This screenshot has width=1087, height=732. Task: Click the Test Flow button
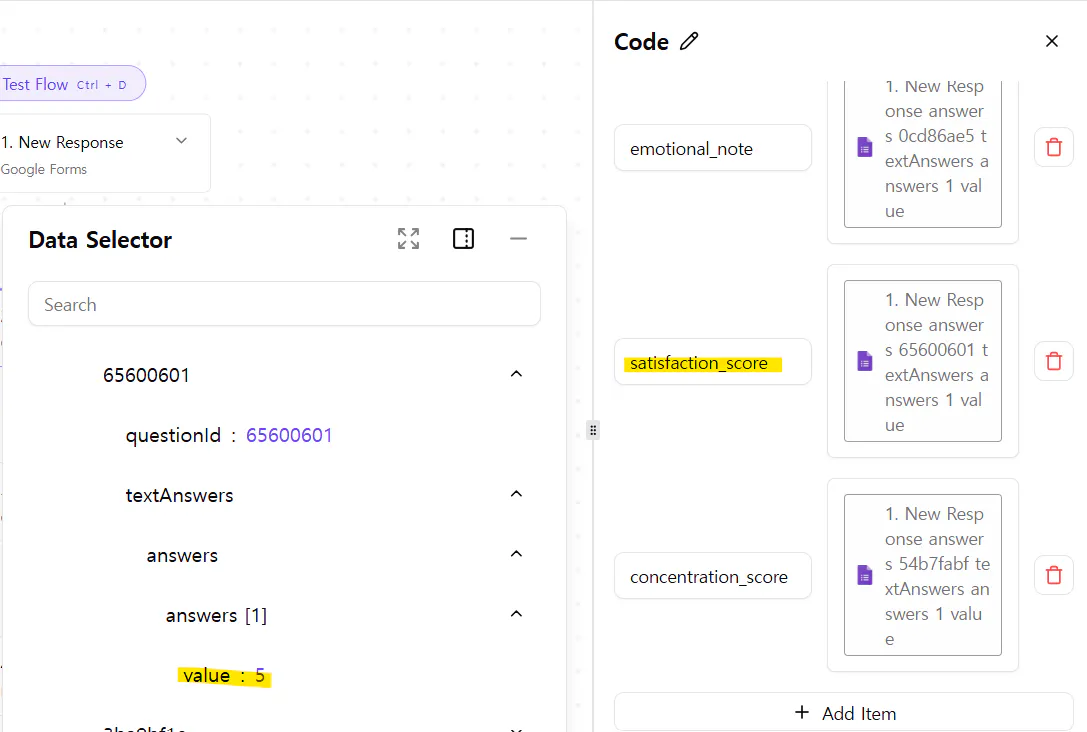(70, 84)
